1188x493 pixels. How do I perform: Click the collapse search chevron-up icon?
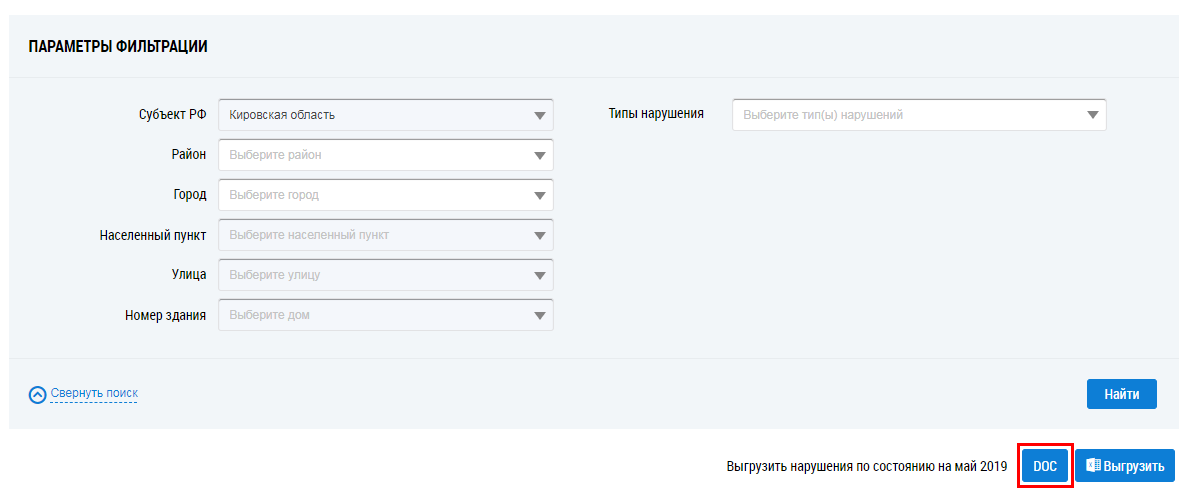coord(38,395)
